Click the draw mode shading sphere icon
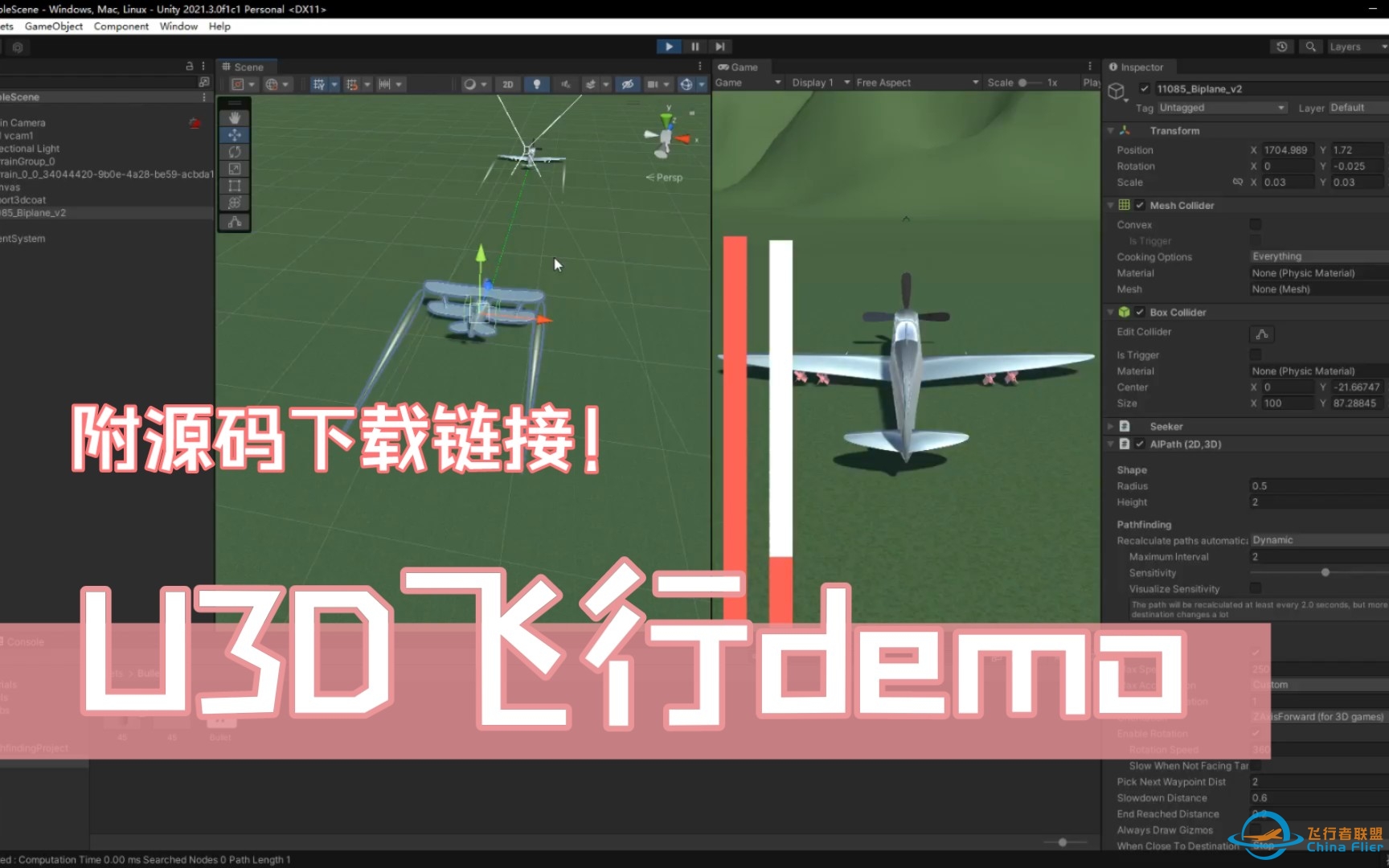The height and width of the screenshot is (868, 1389). point(470,84)
